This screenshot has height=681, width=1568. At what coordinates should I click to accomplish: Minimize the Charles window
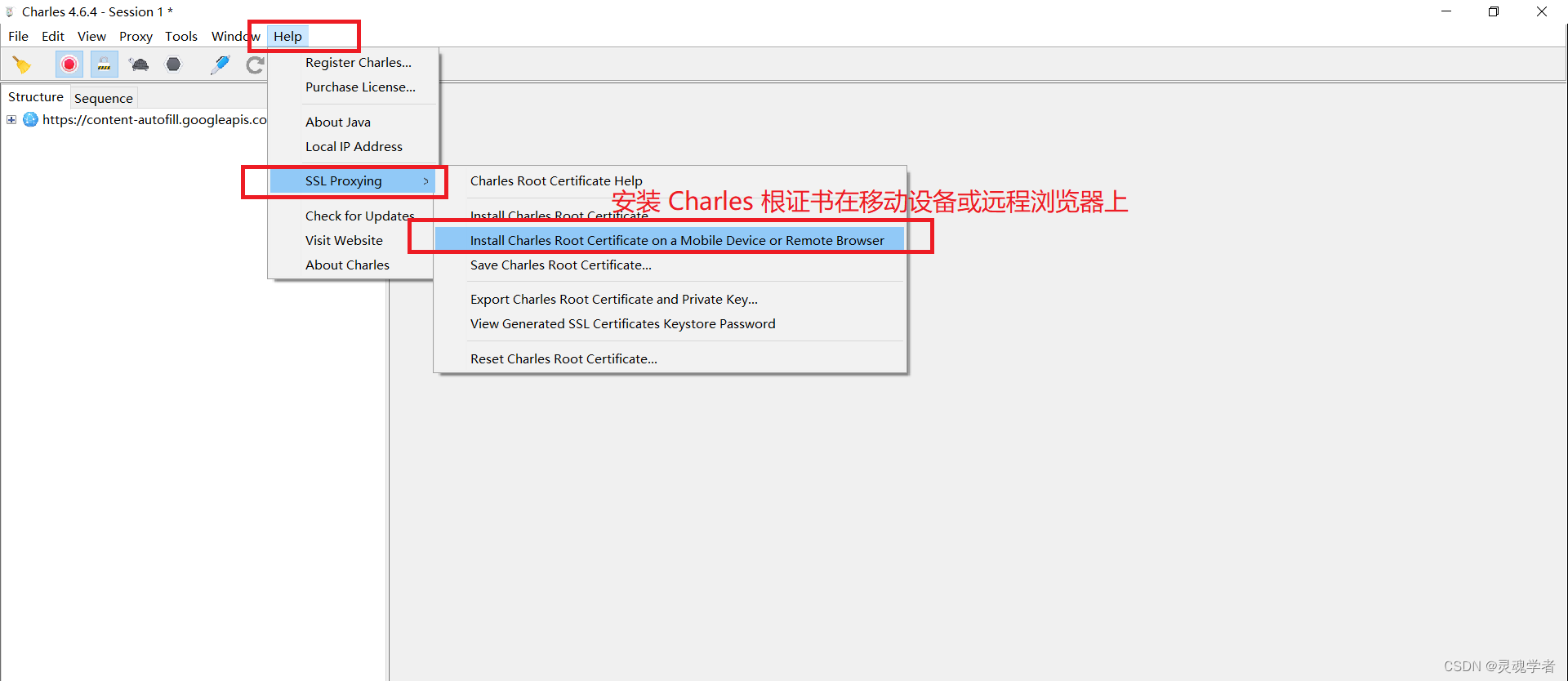pyautogui.click(x=1446, y=11)
